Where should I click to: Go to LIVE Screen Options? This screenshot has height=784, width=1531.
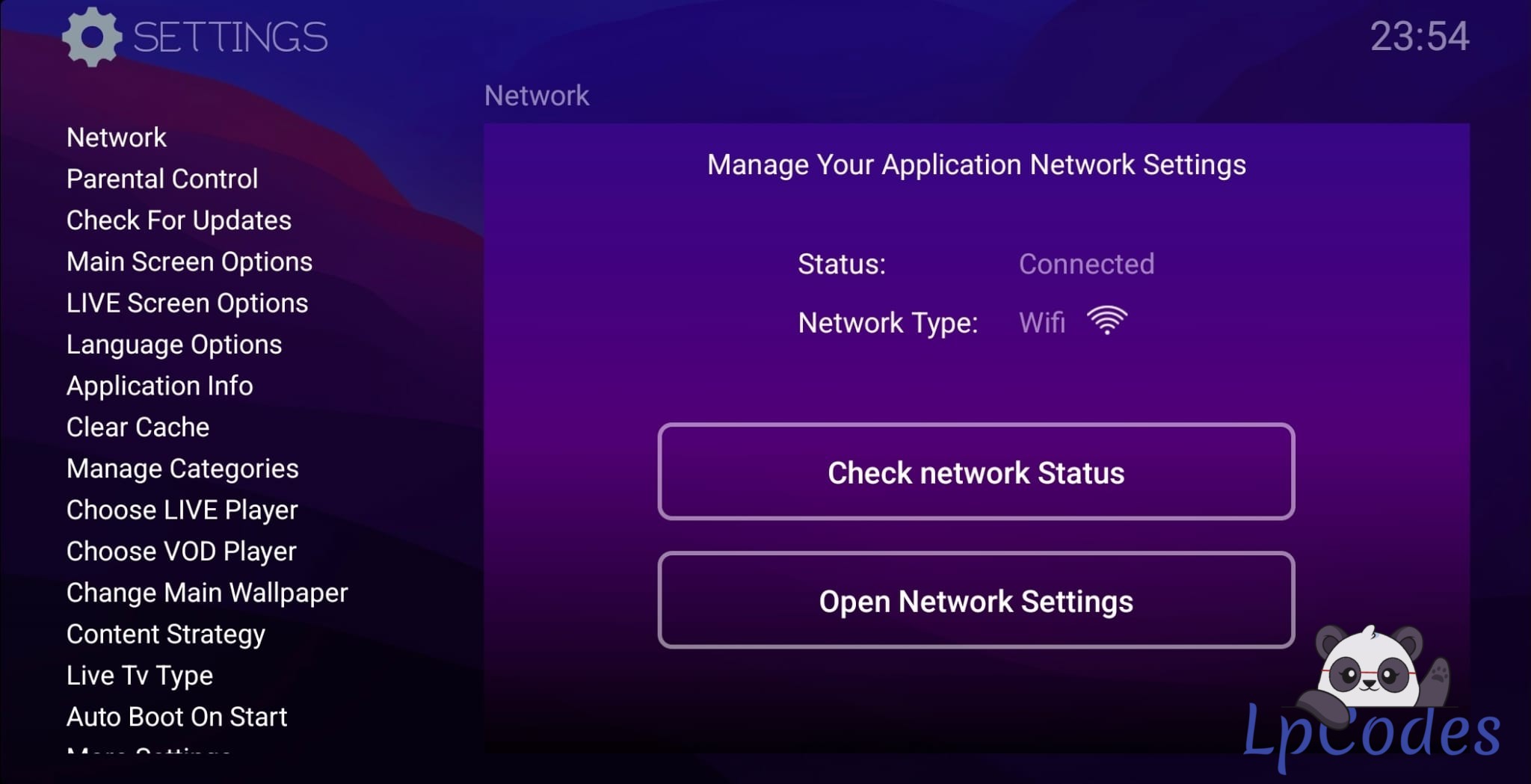point(187,303)
